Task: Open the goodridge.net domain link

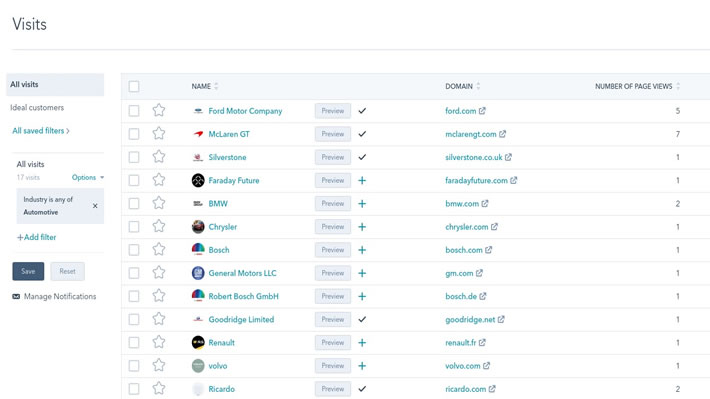Action: coord(470,319)
